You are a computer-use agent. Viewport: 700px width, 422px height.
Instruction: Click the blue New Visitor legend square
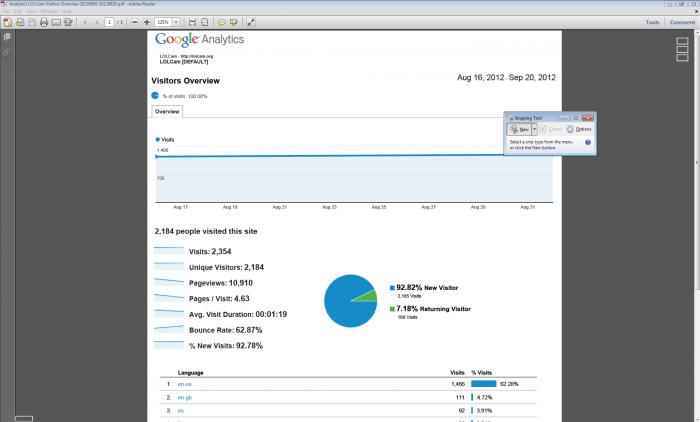pos(392,288)
